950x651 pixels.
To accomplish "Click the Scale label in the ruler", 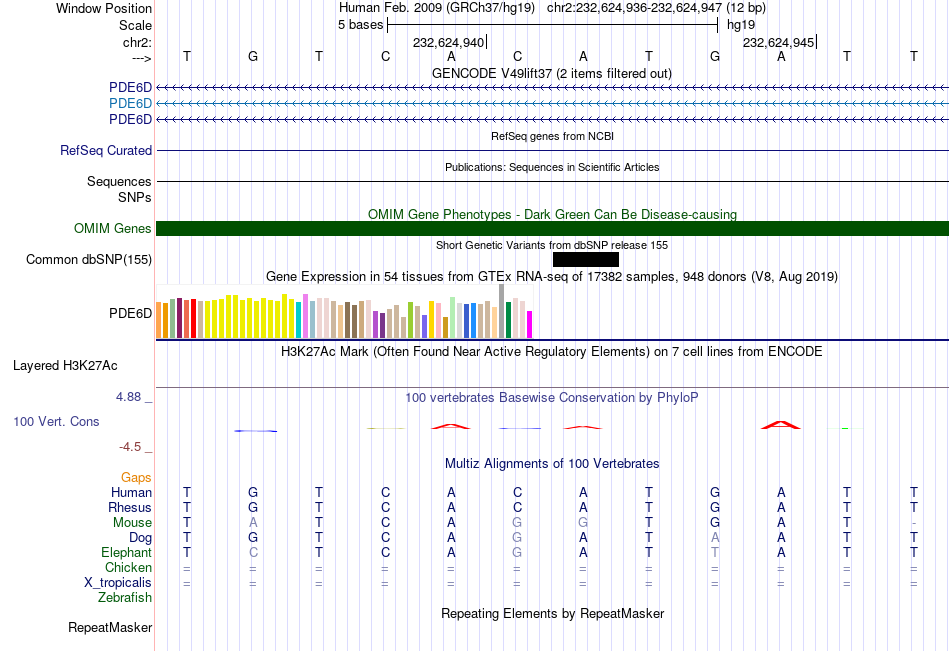I will coord(136,25).
